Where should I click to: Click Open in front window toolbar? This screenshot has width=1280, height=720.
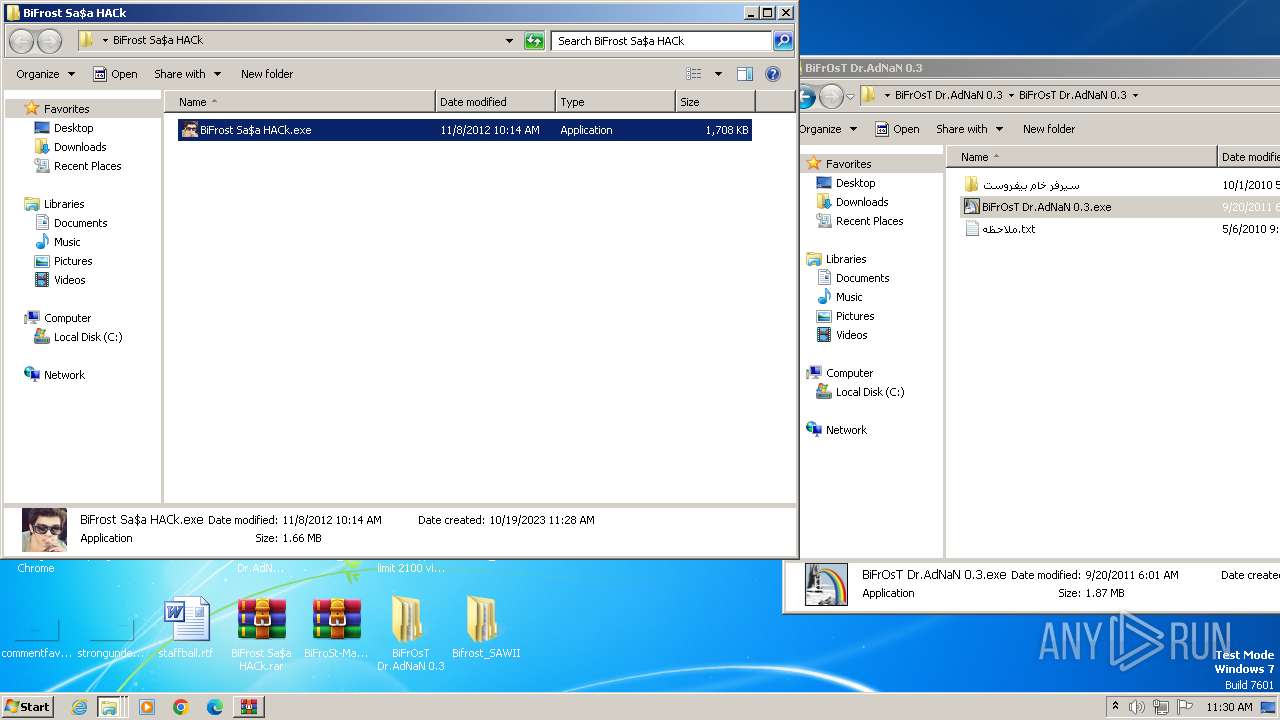[x=115, y=74]
